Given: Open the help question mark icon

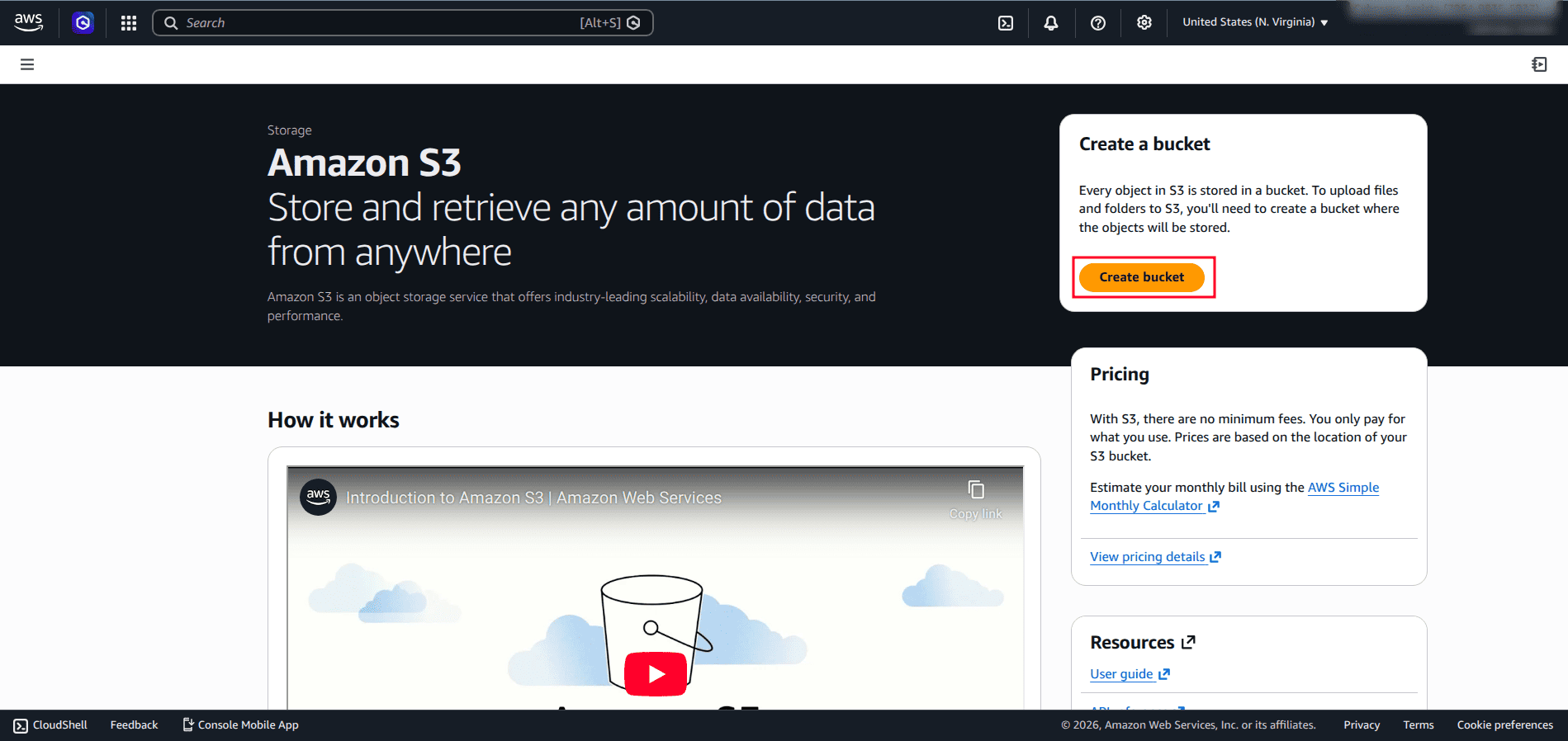Looking at the screenshot, I should click(x=1098, y=23).
